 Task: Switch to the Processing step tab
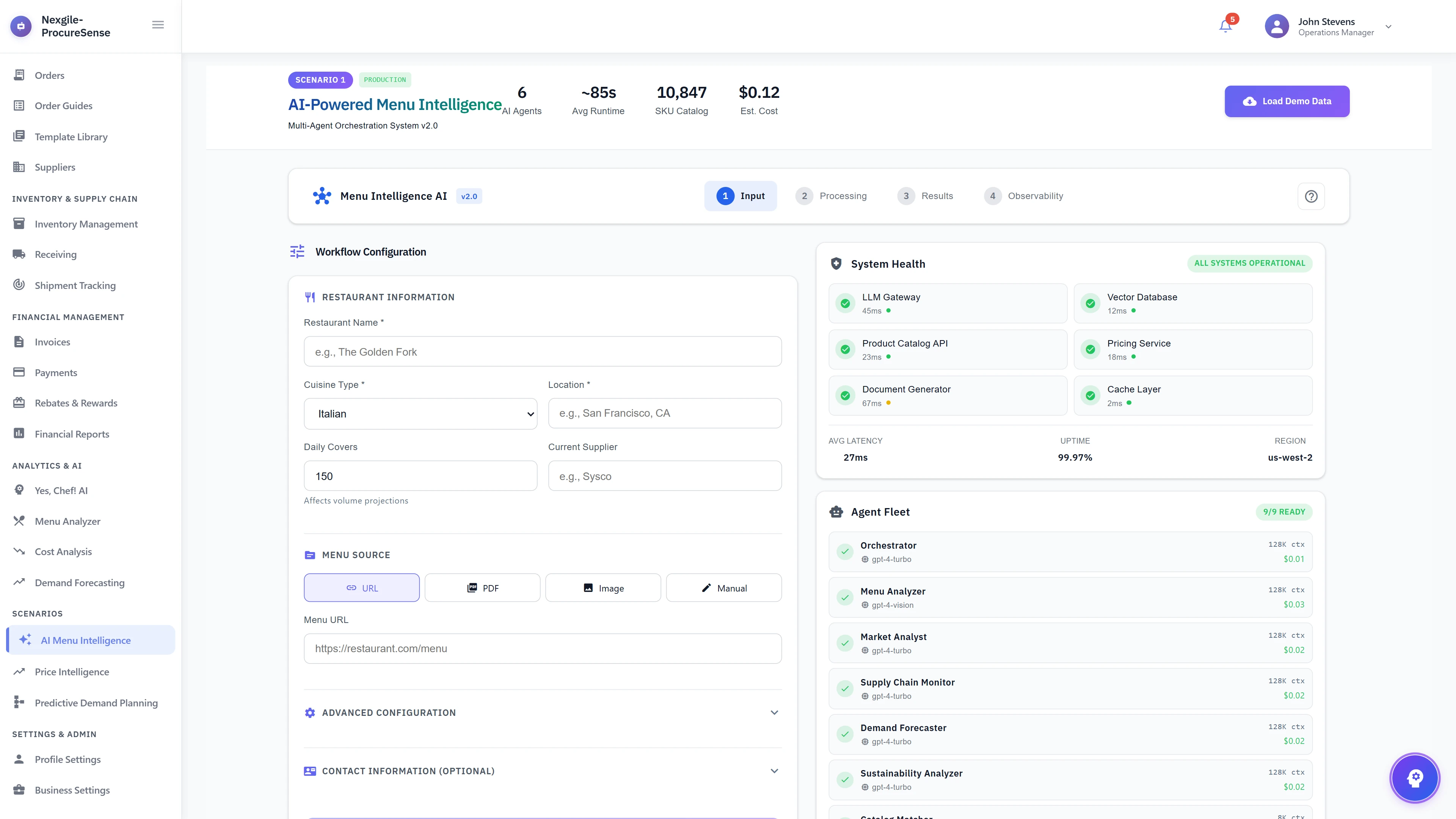tap(832, 196)
